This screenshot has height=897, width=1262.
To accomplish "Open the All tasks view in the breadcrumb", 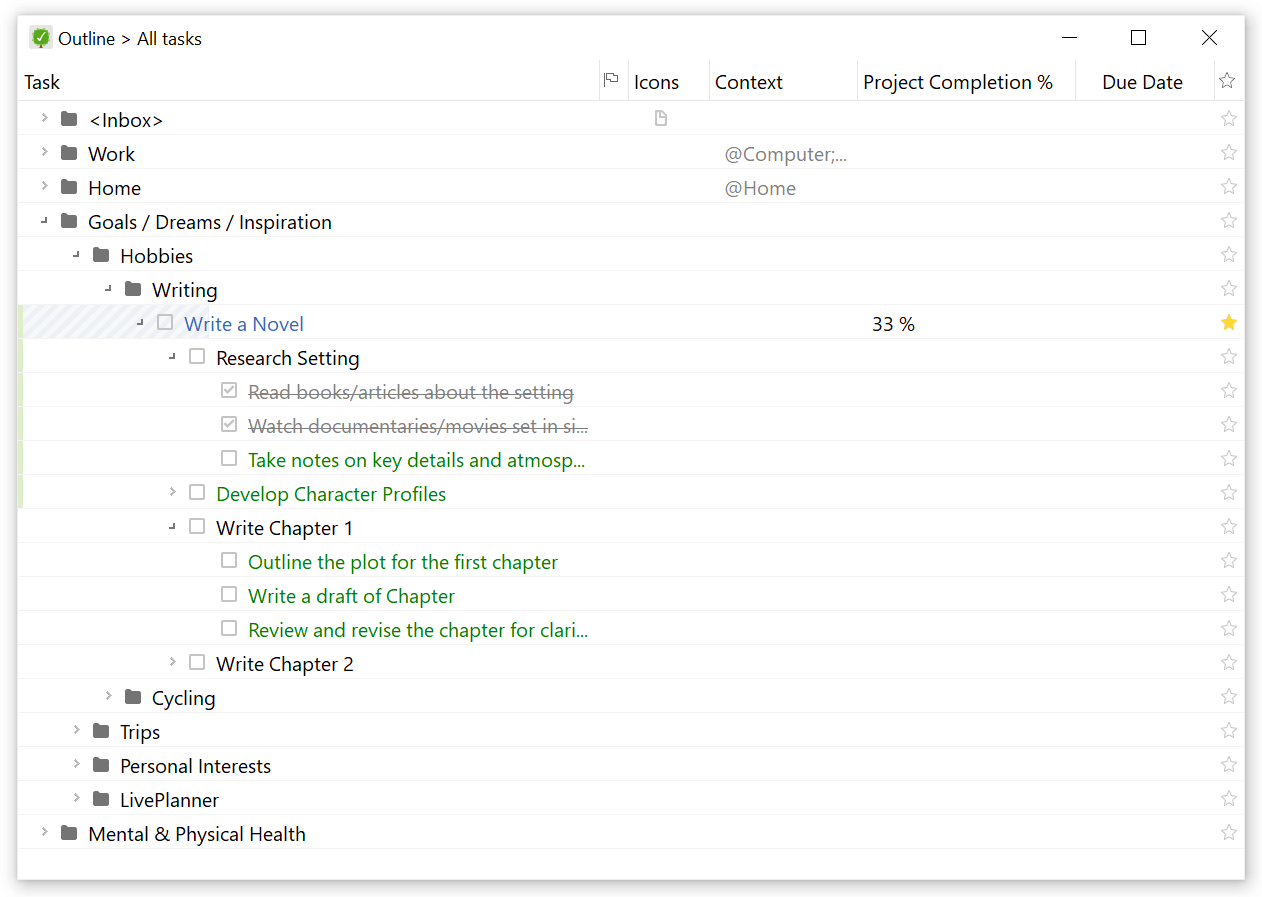I will 167,38.
